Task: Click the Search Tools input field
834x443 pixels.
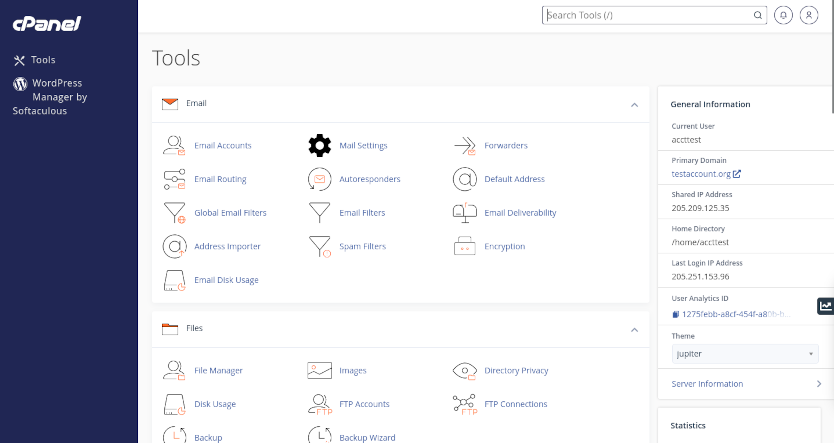Action: 650,16
